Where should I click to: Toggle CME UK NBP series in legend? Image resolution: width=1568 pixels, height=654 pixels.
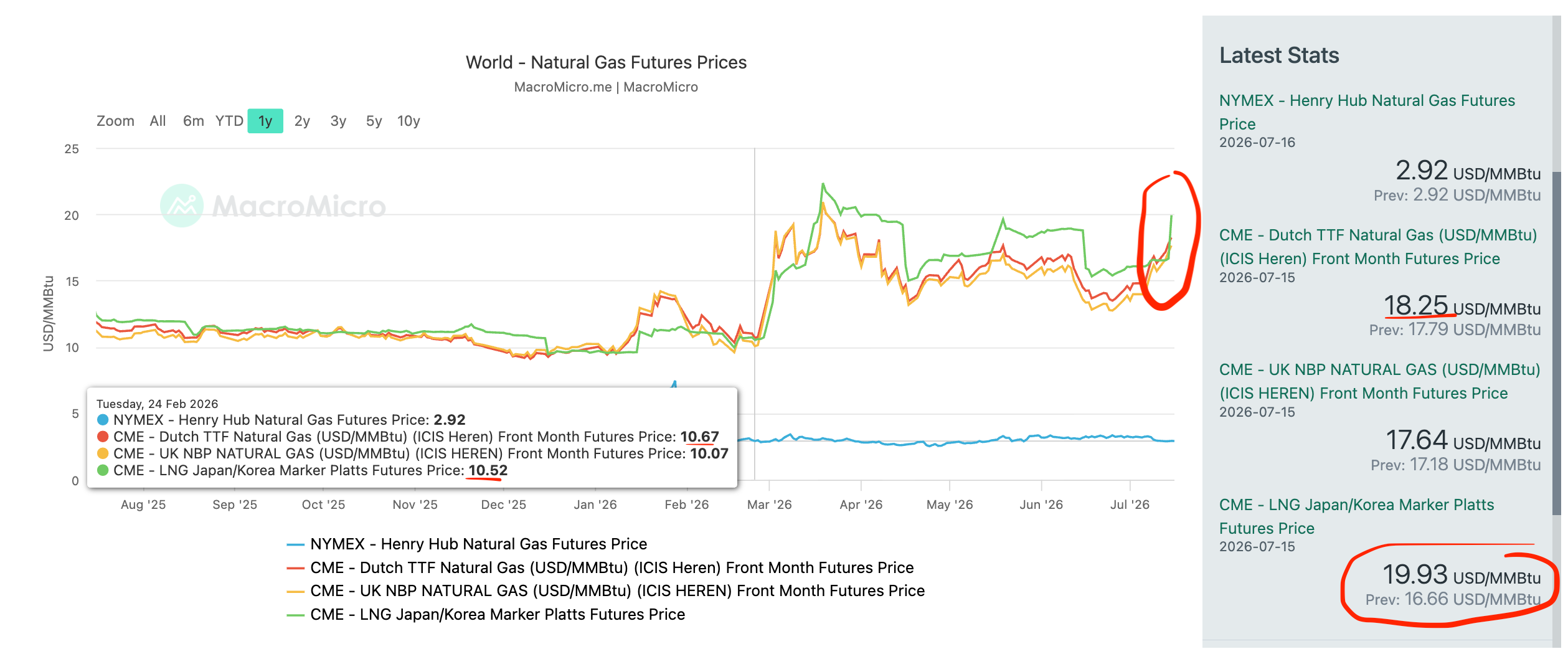click(x=617, y=591)
